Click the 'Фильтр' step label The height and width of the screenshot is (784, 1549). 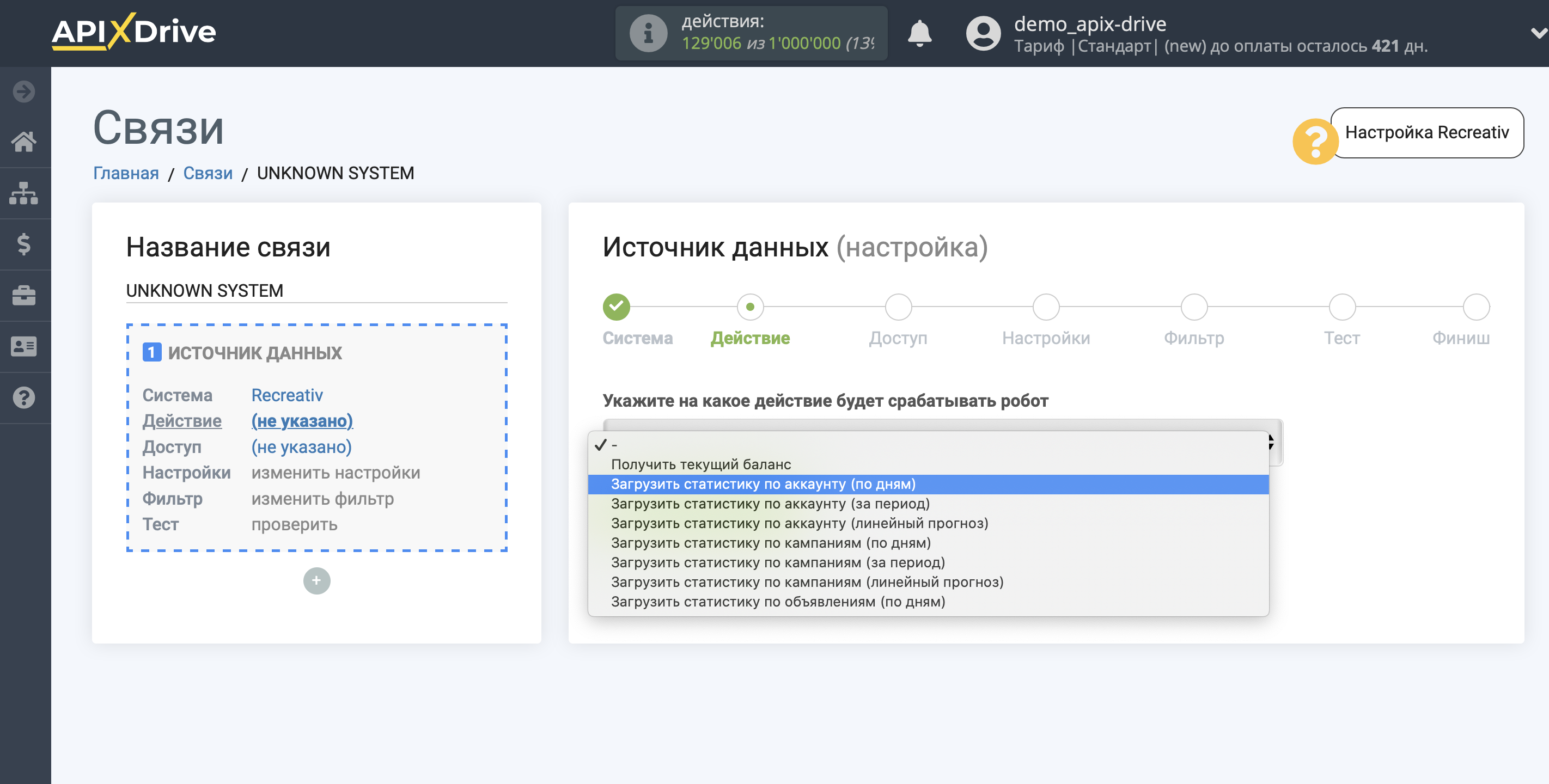coord(1194,338)
